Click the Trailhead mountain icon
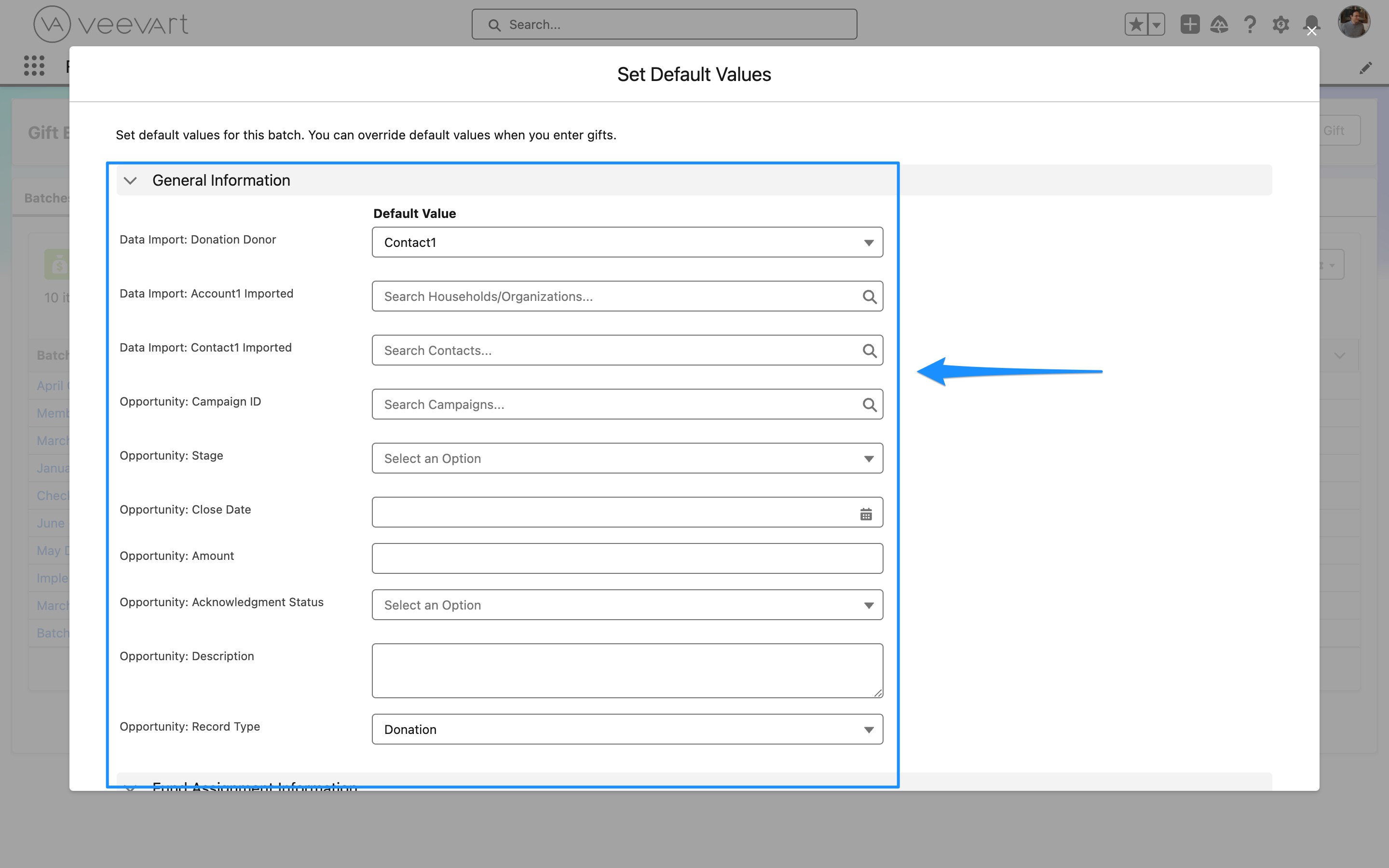Screen dimensions: 1389x868 [x=1220, y=24]
